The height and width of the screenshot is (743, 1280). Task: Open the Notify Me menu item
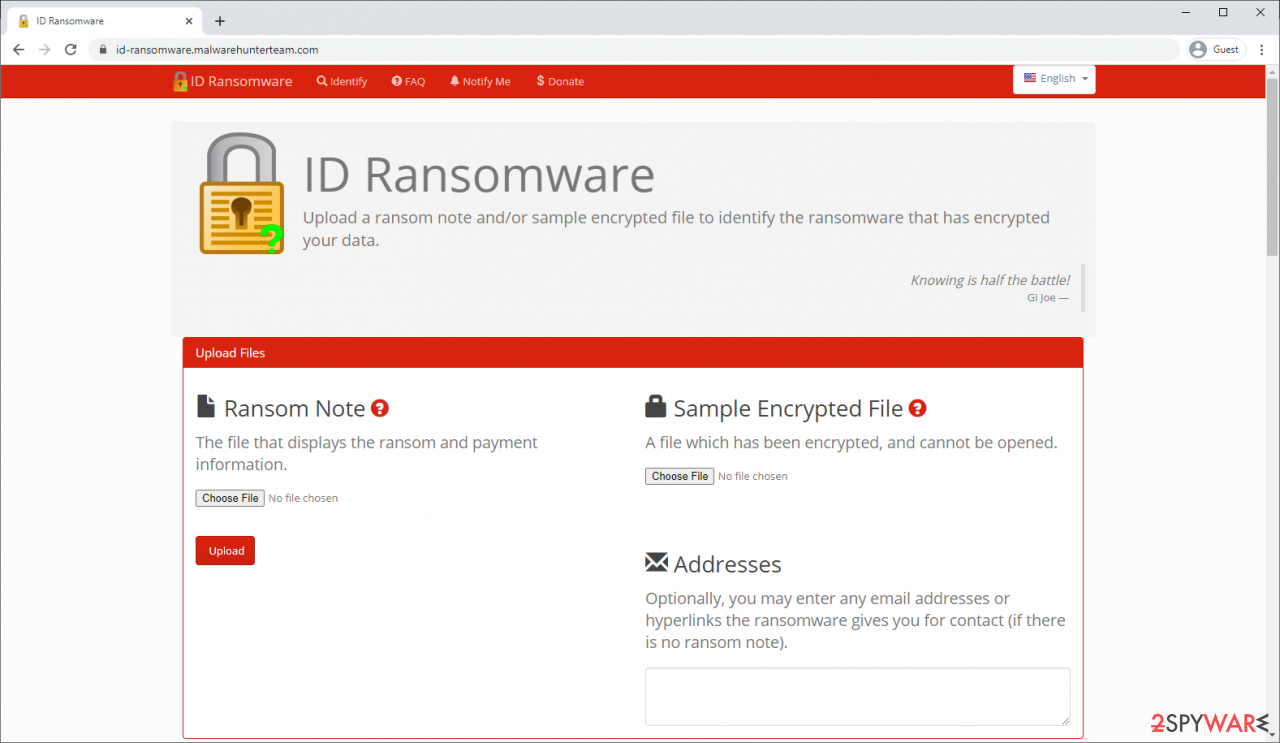pos(480,82)
